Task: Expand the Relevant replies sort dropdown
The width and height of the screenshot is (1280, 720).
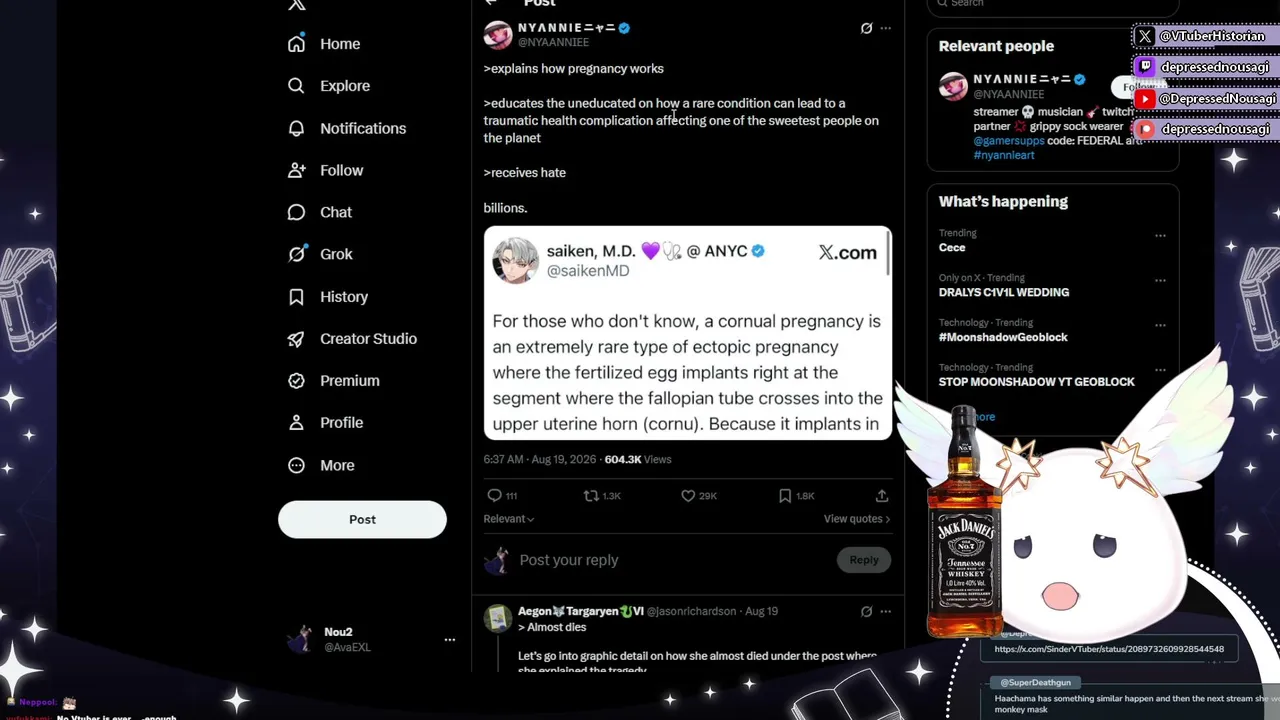Action: pos(509,519)
